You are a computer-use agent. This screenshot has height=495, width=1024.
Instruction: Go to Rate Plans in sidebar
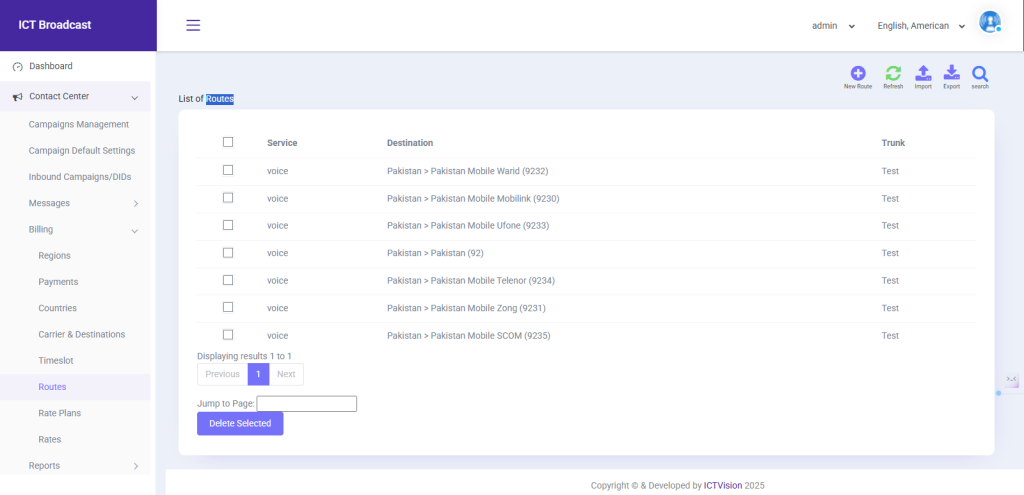tap(60, 413)
